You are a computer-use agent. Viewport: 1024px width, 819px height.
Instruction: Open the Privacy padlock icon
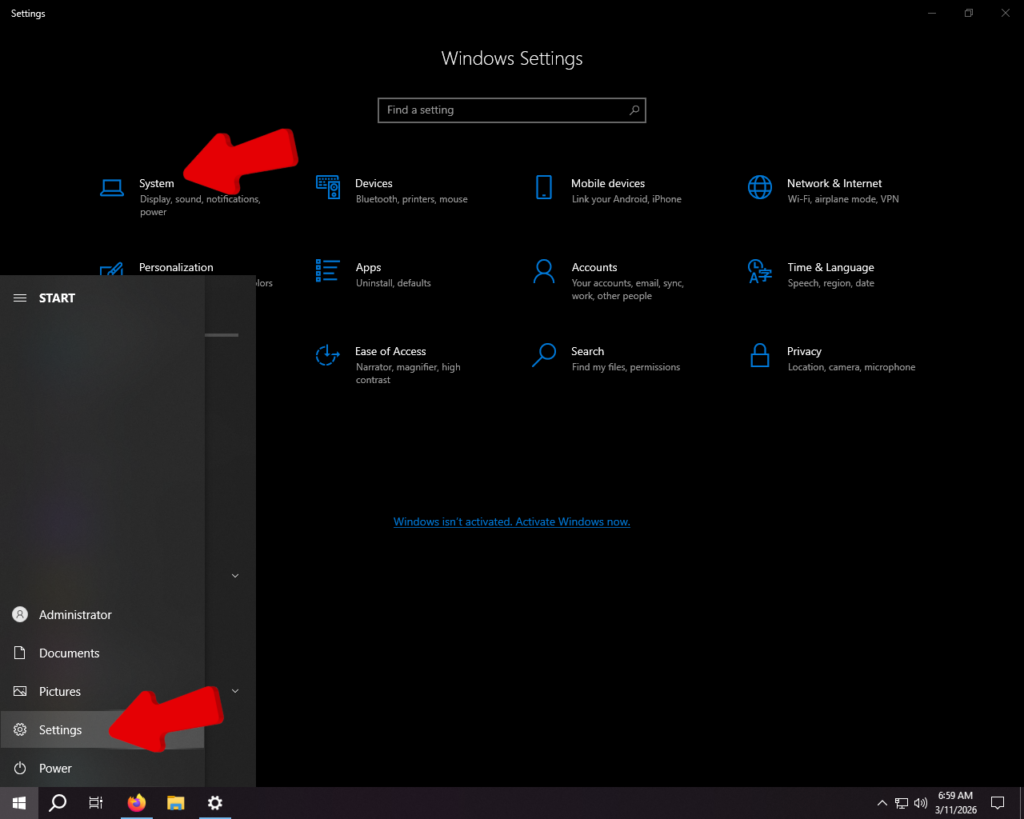pyautogui.click(x=760, y=355)
